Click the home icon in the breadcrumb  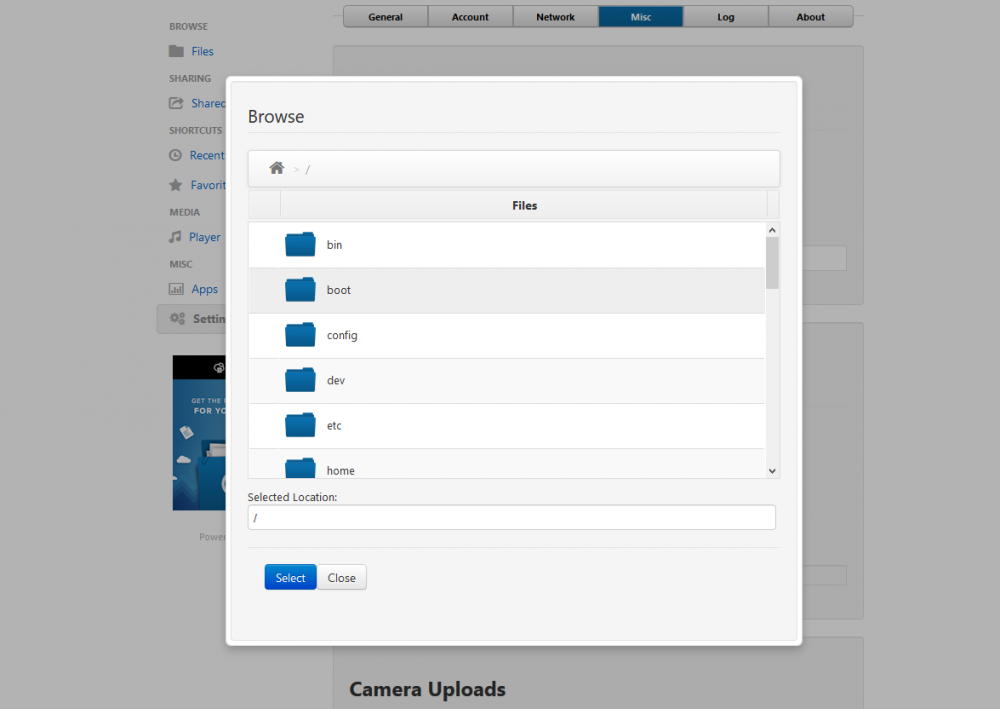coord(276,168)
